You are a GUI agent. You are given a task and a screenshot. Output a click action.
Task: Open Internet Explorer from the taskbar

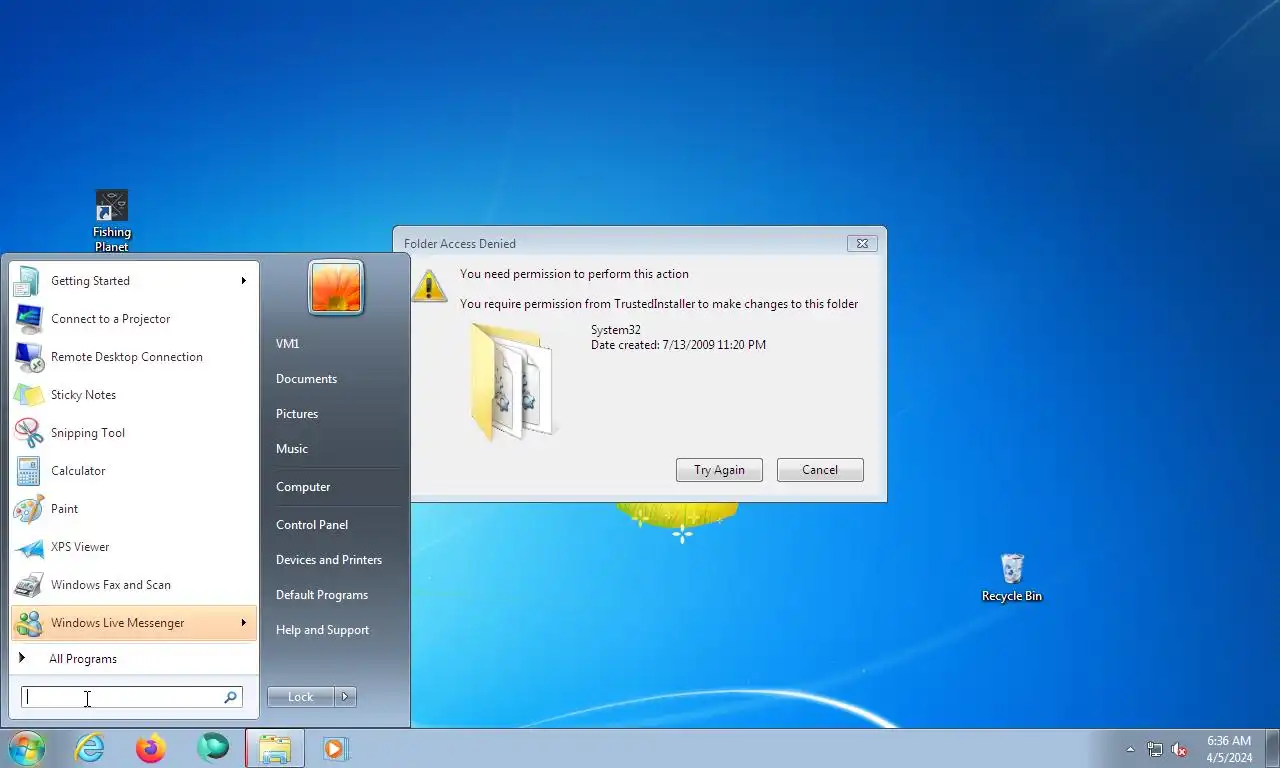click(x=89, y=748)
